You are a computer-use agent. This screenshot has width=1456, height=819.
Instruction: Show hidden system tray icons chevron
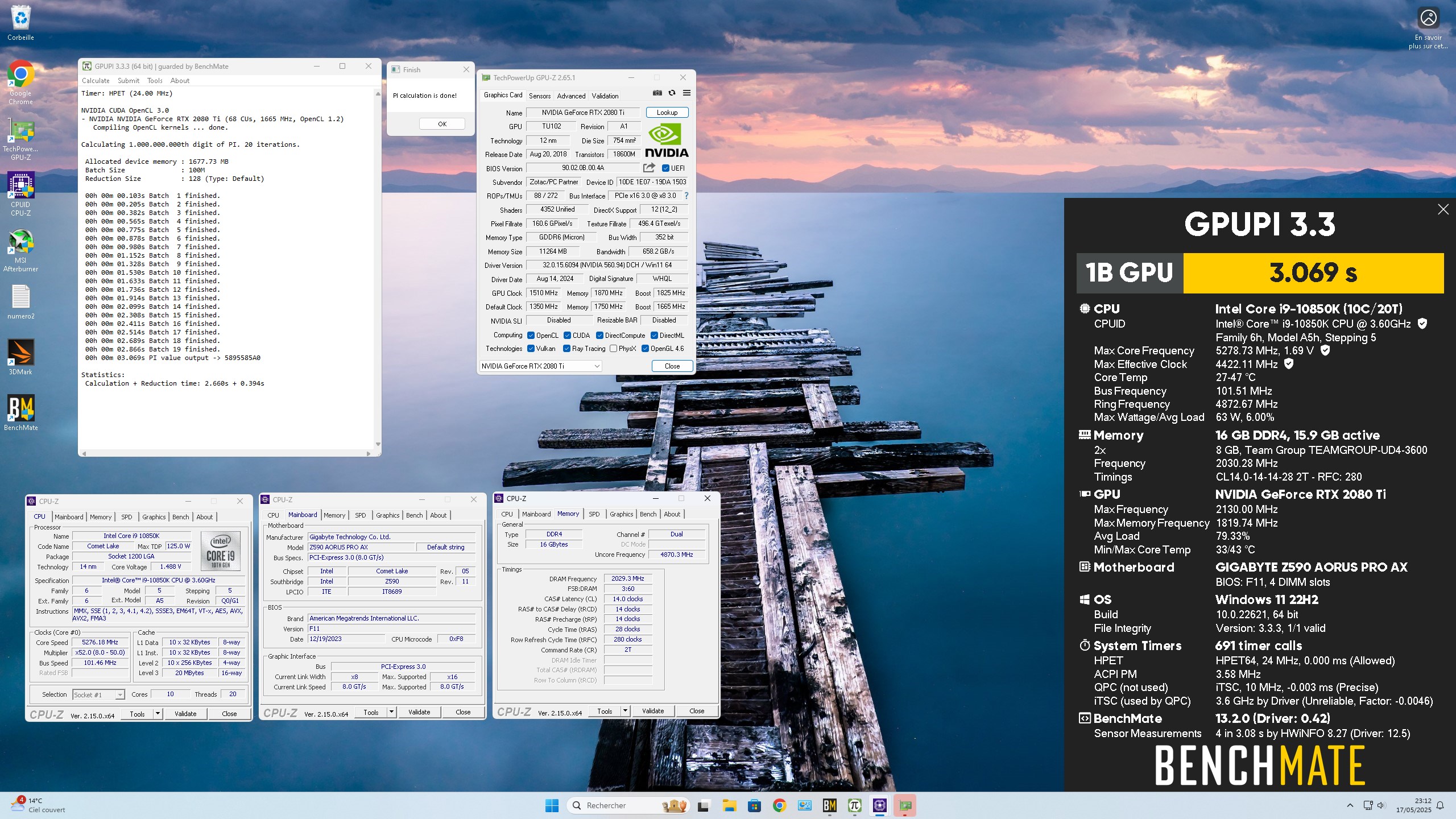pos(1350,805)
